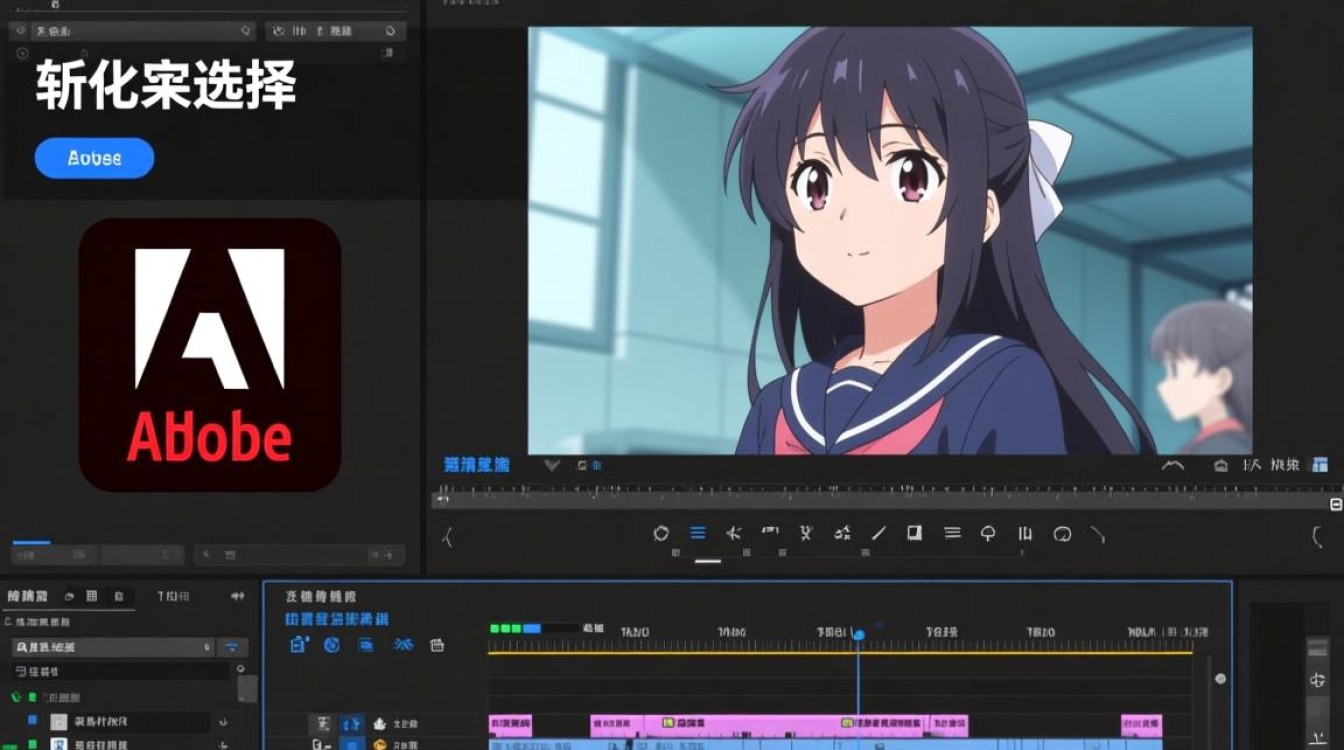
Task: Select the blue audio clip under the pink track
Action: (826, 744)
